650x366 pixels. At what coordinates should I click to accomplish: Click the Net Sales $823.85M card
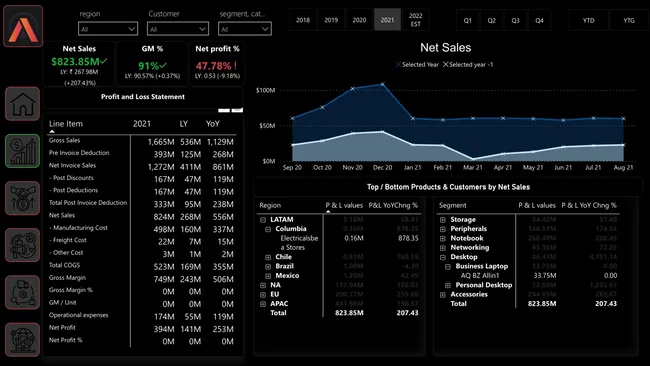[79, 65]
